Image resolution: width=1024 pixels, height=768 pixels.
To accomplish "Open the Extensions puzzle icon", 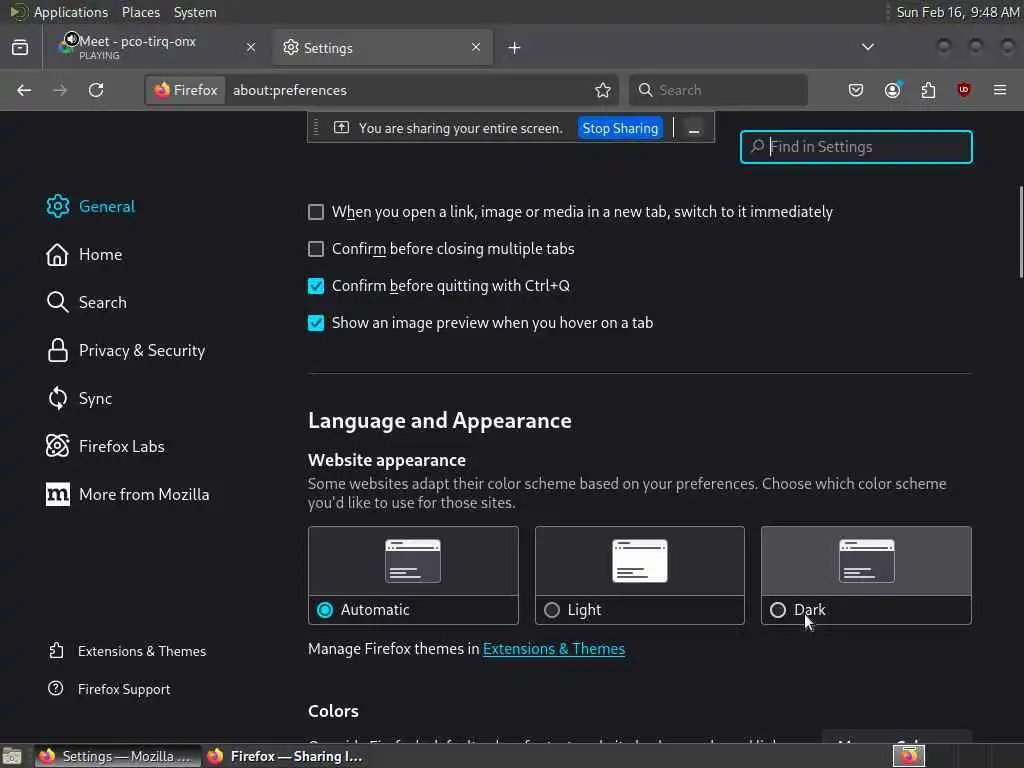I will tap(928, 90).
